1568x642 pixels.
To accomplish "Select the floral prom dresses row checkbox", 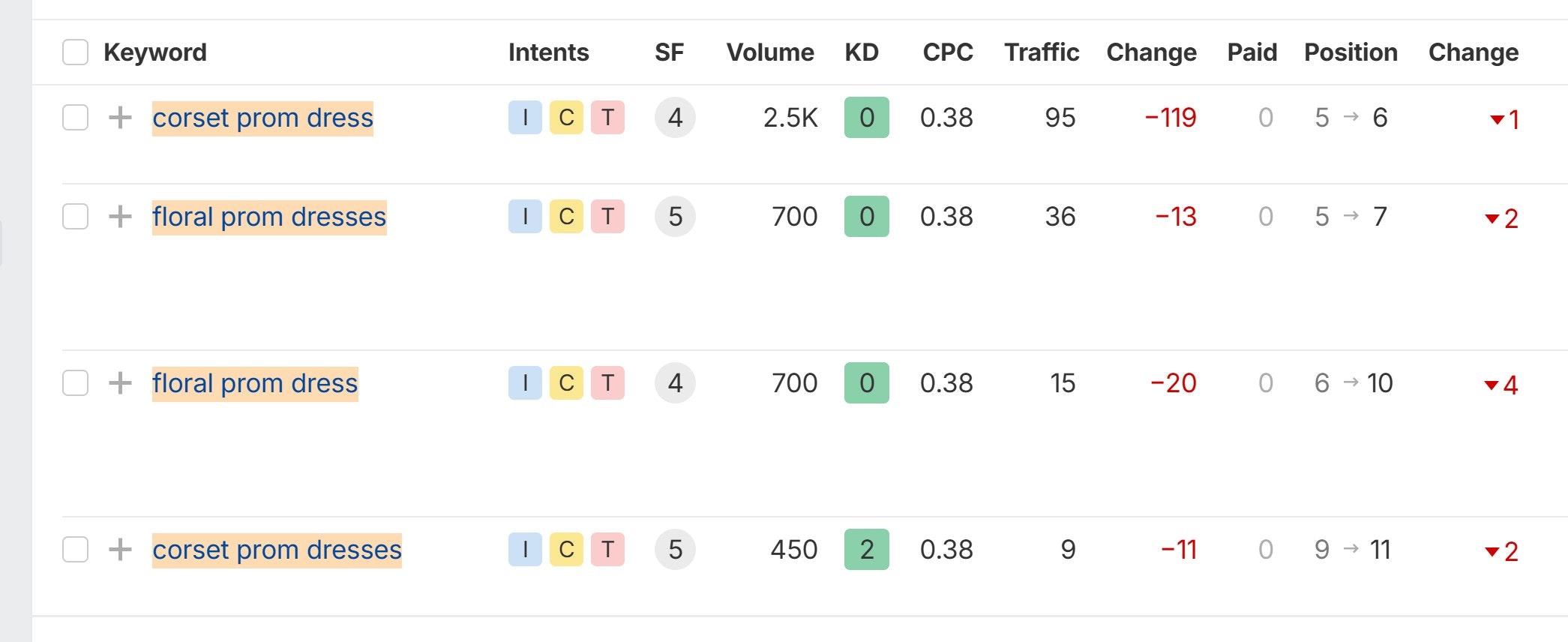I will (75, 217).
